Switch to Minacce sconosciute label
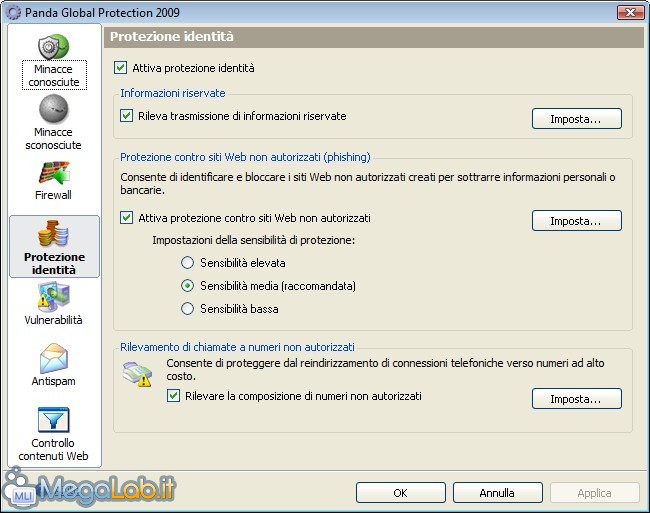 point(53,138)
